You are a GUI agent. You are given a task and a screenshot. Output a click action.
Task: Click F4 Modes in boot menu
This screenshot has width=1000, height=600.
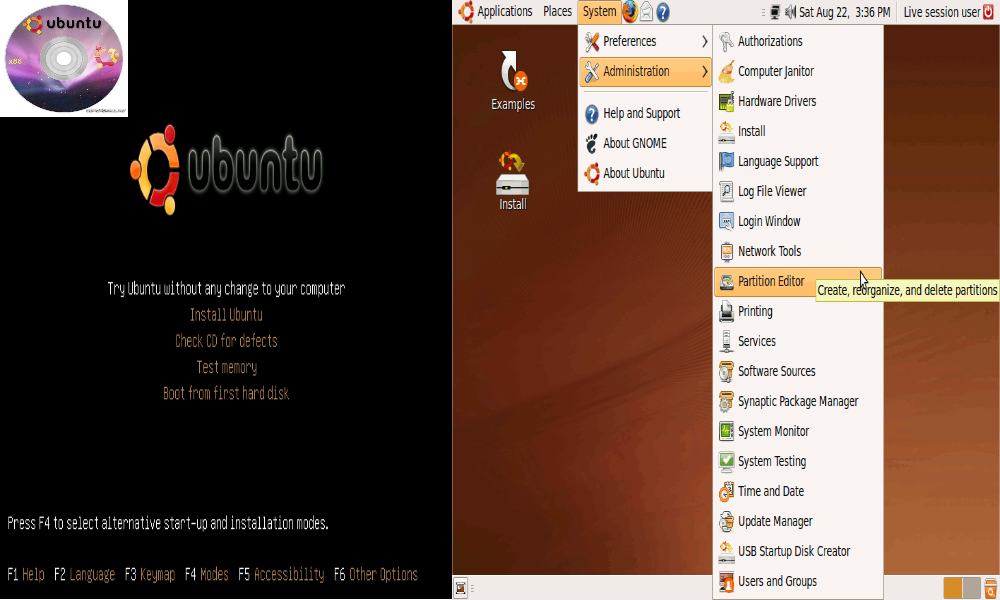click(207, 574)
